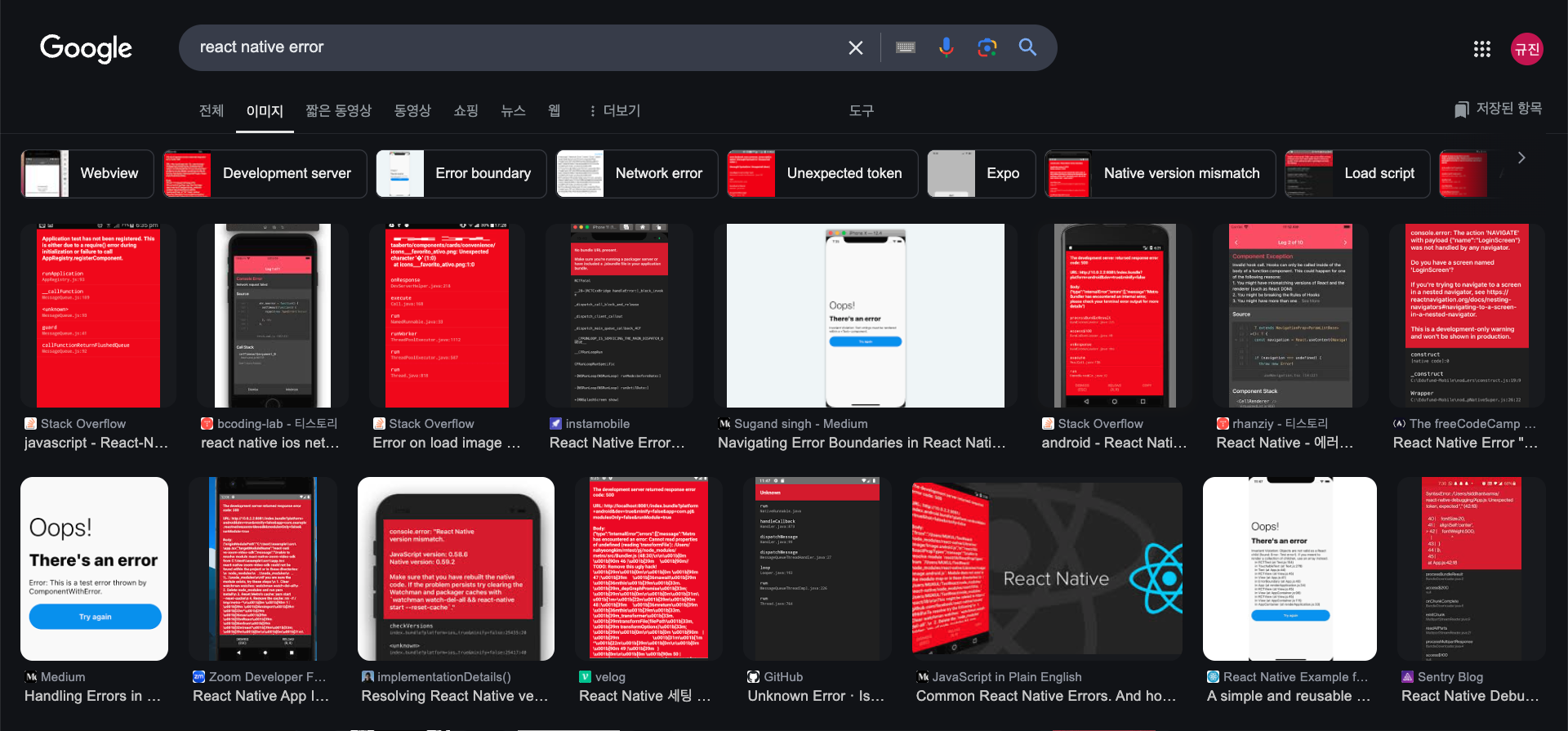Switch to the 전체 tab

click(212, 110)
